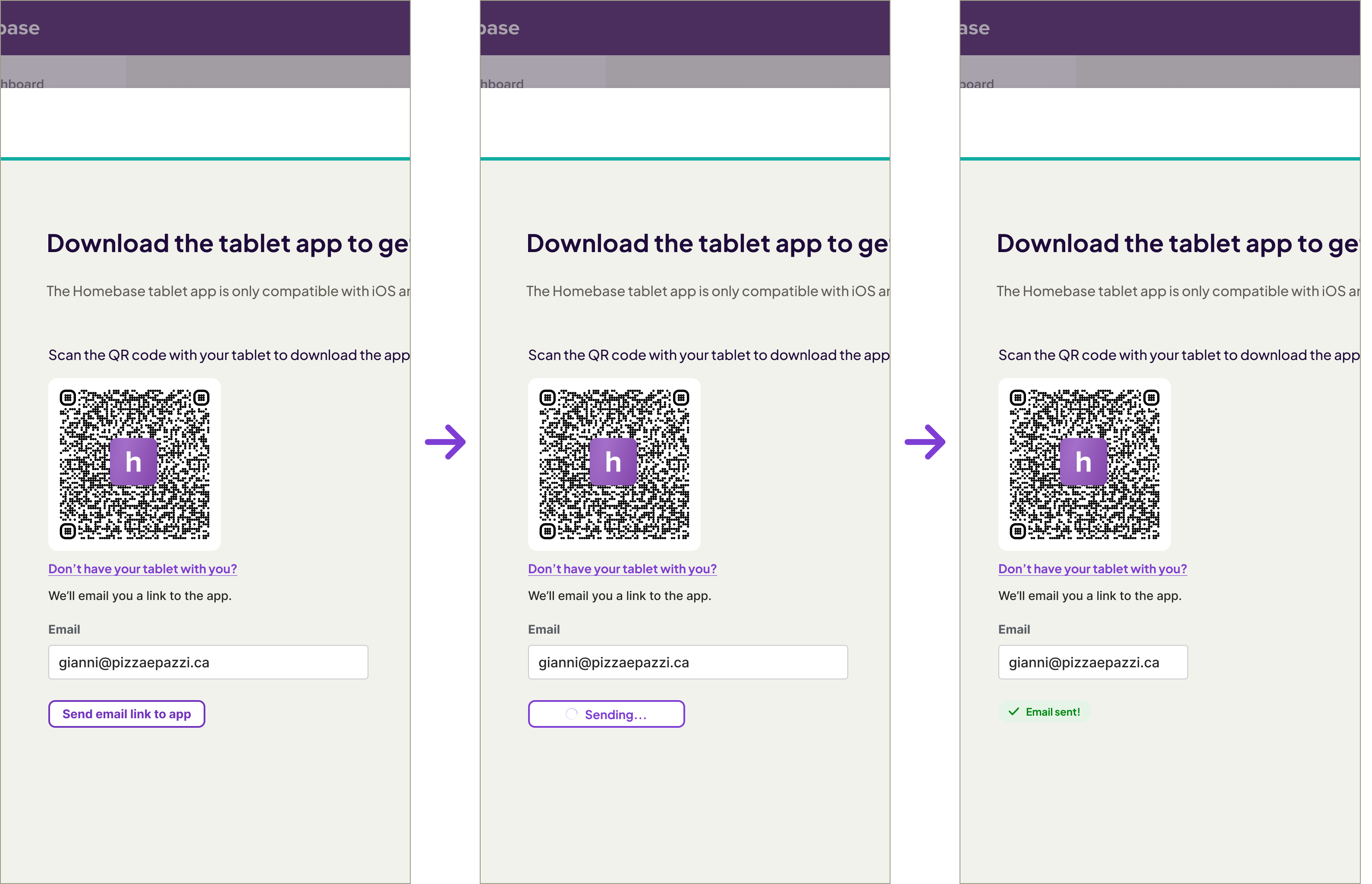1372x884 pixels.
Task: Open the first Don't have your tablet link
Action: [142, 569]
